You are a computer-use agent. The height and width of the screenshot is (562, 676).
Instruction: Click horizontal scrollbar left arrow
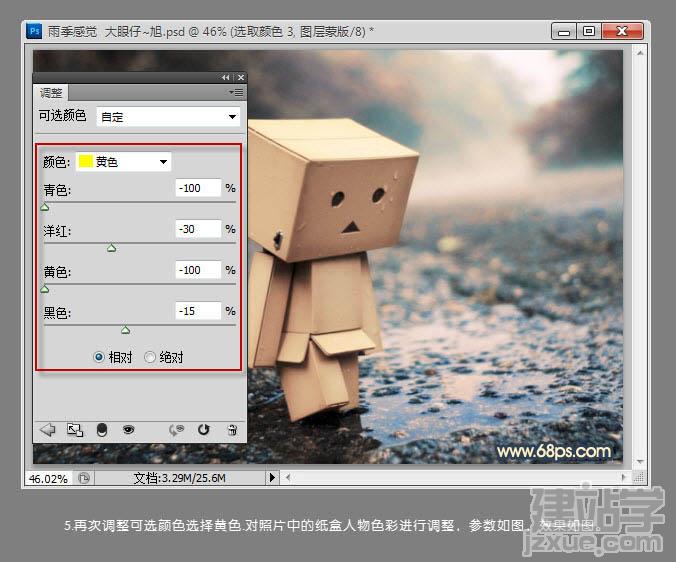tap(288, 477)
